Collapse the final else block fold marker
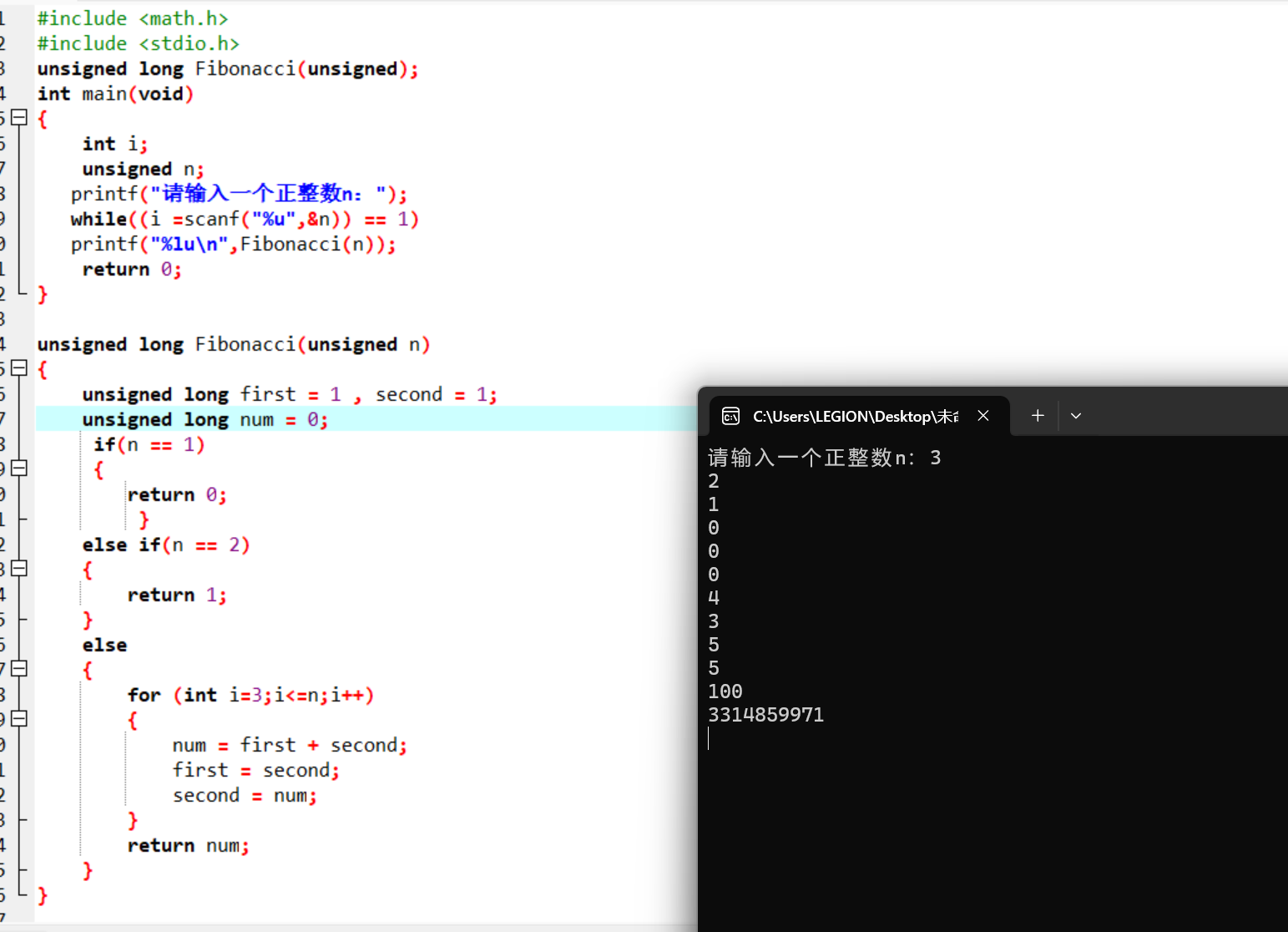This screenshot has width=1288, height=932. pos(19,669)
